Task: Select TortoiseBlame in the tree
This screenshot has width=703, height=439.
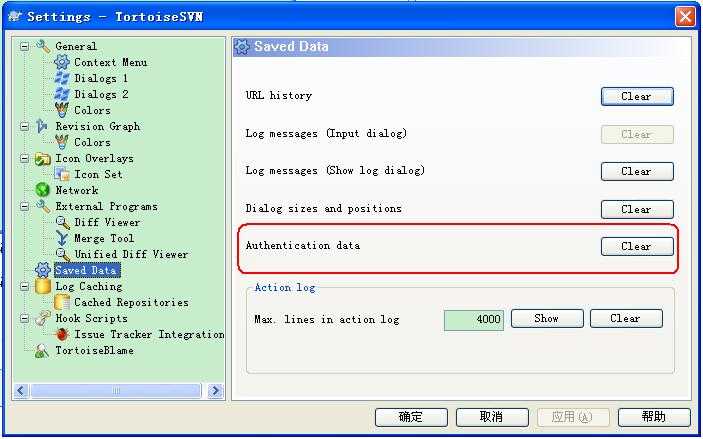Action: (94, 351)
